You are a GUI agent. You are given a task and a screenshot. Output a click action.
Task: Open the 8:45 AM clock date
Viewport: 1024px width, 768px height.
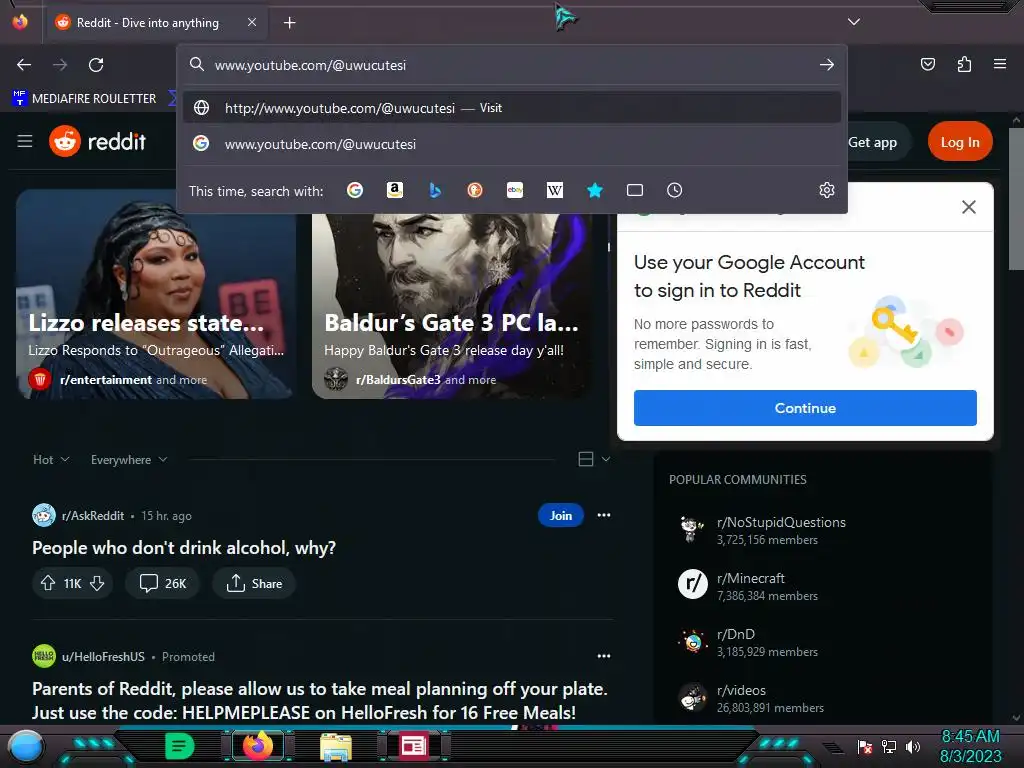tap(970, 746)
